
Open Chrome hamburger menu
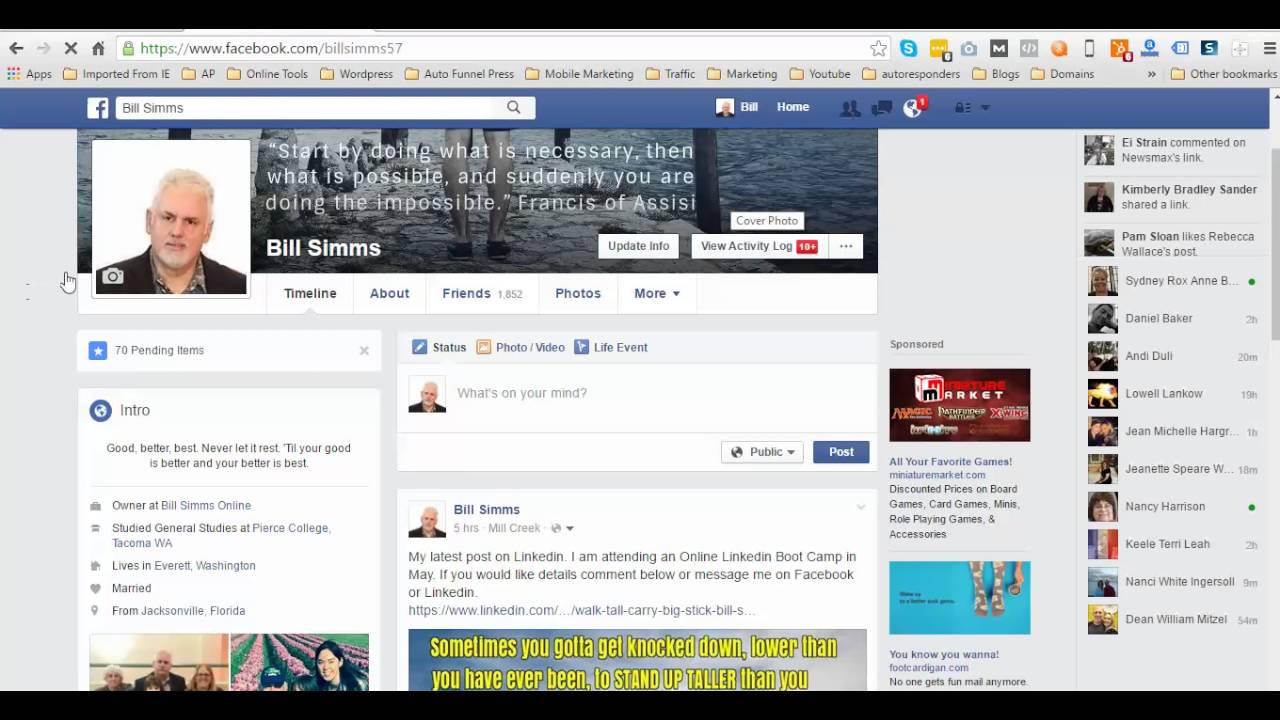point(1269,48)
